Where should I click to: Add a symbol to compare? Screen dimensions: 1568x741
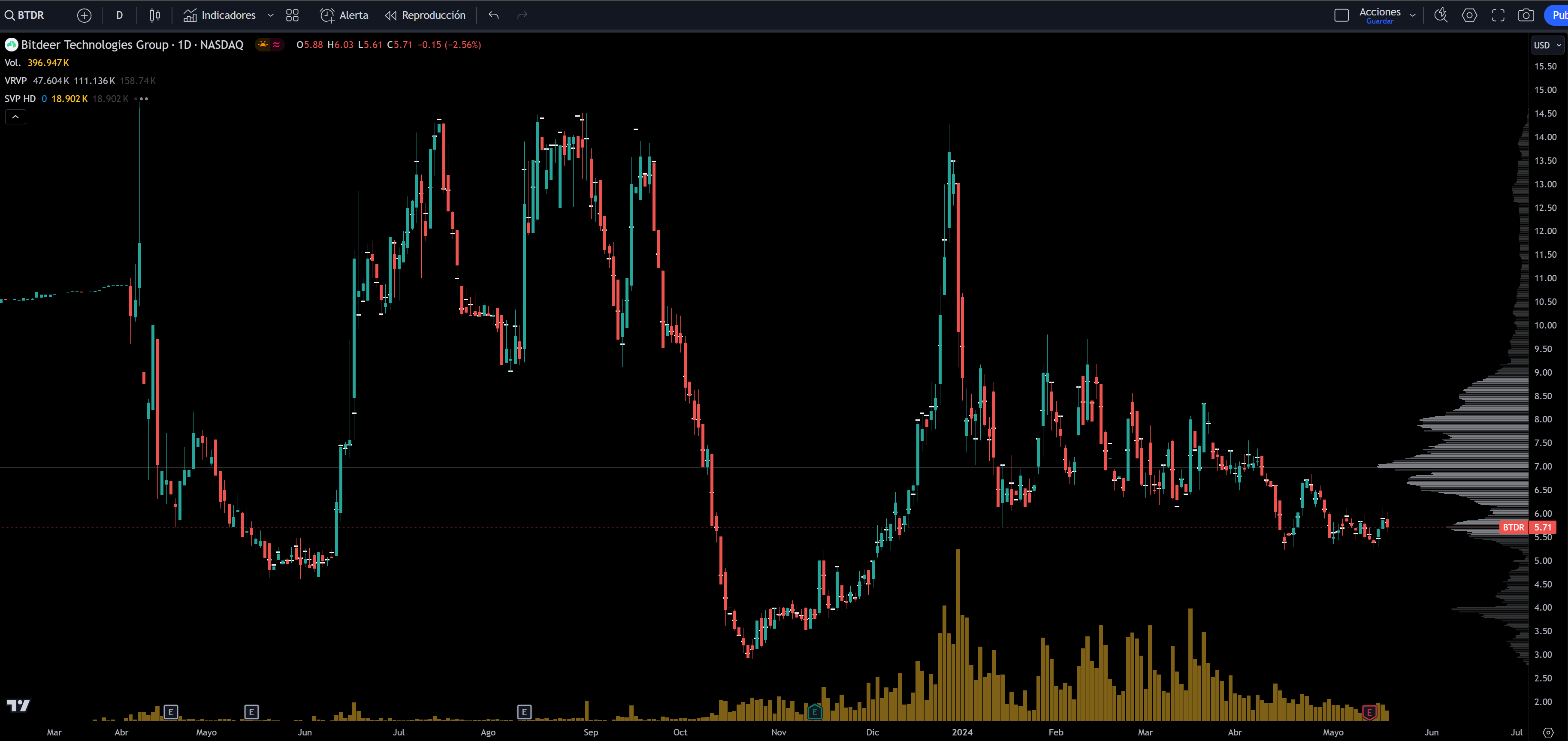(85, 15)
